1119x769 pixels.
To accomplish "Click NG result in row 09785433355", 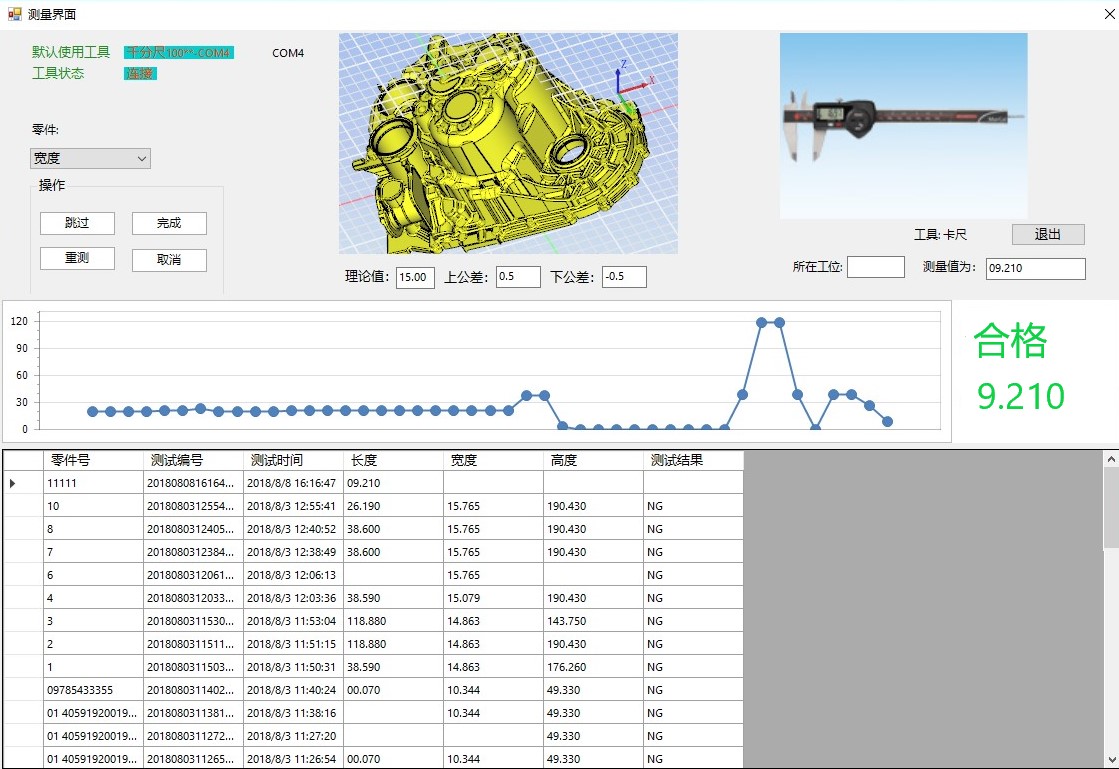I will click(x=693, y=690).
